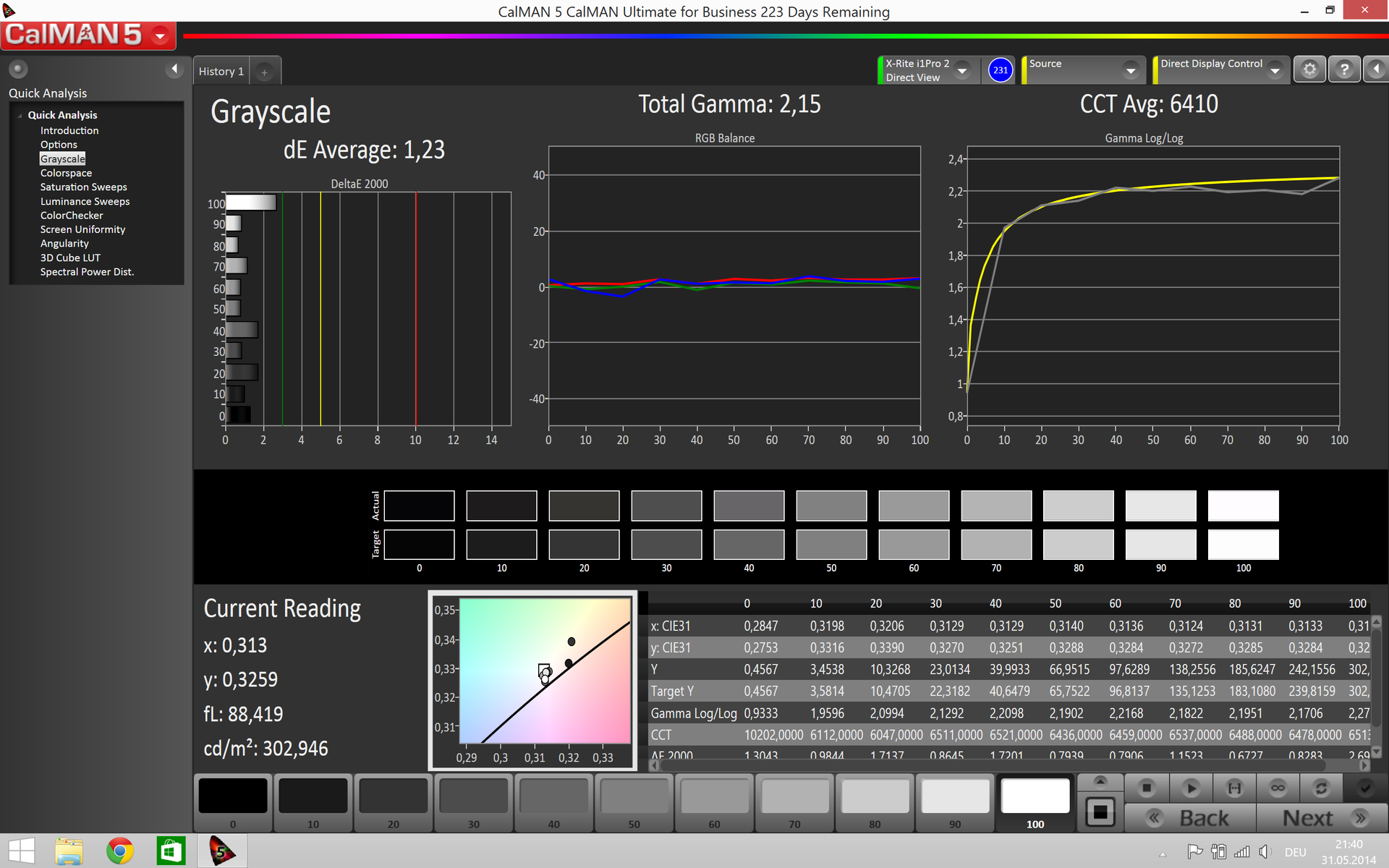
Task: Expand the X-Rite i1Pro 2 meter dropdown
Action: point(962,71)
